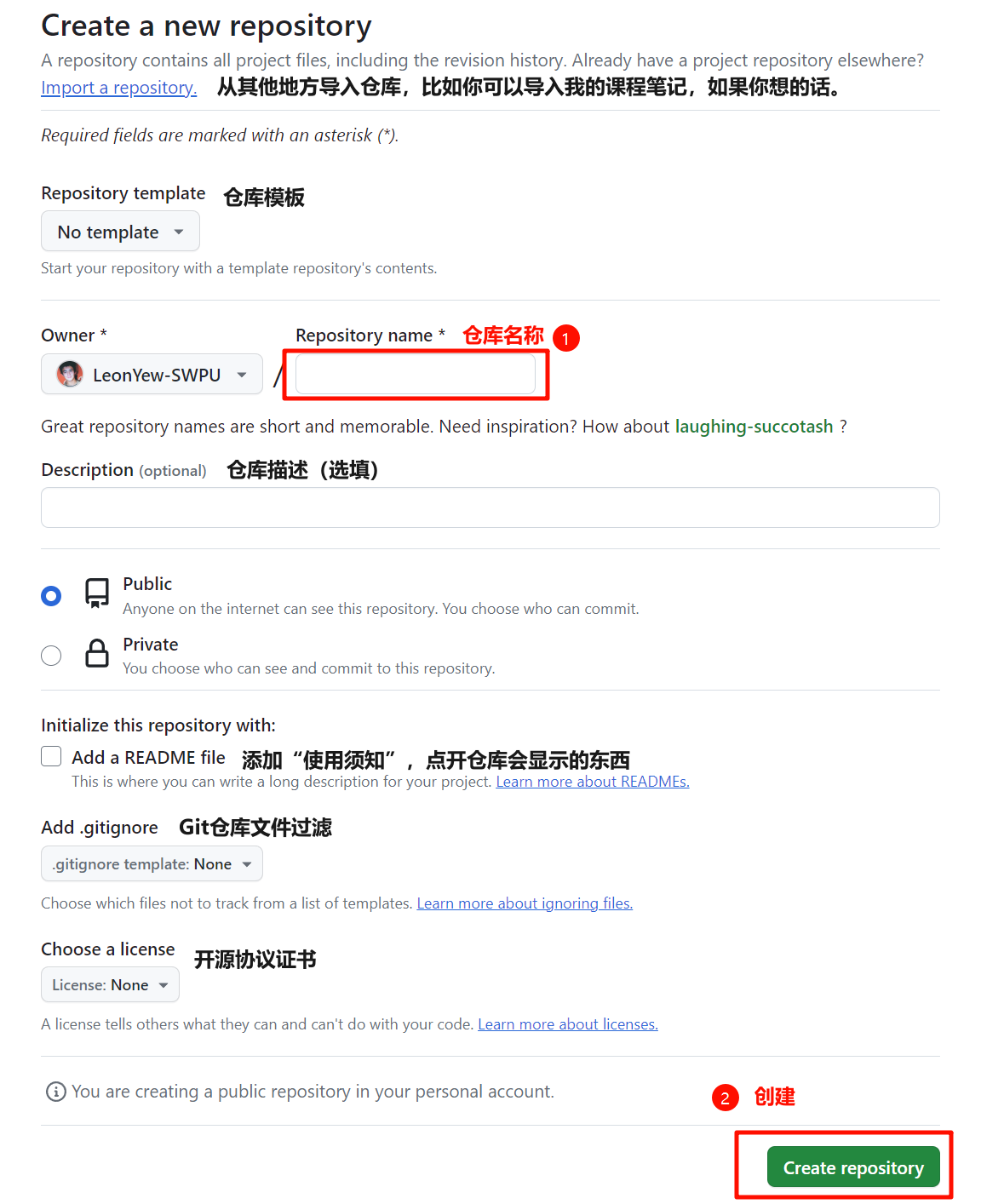Open the License: None dropdown

click(110, 985)
